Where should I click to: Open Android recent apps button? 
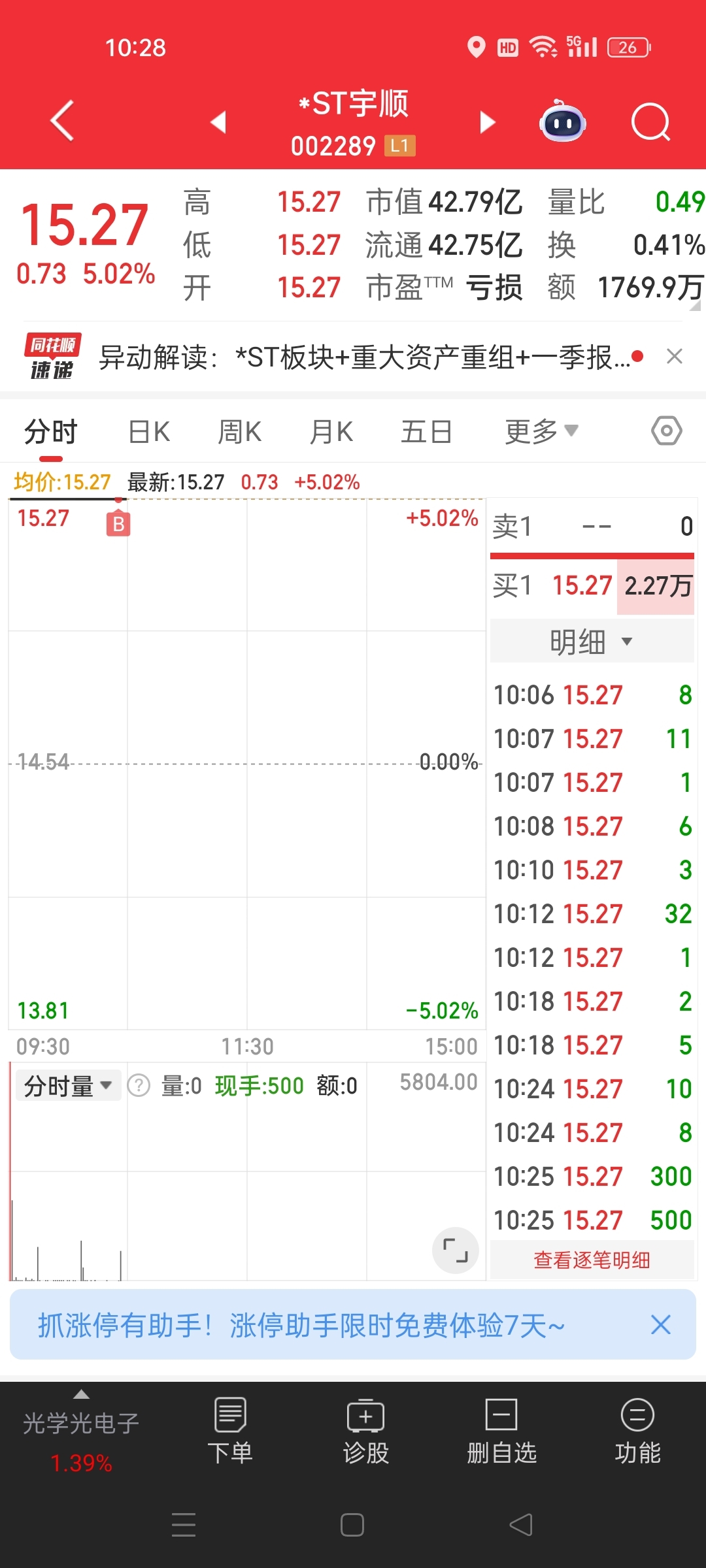[184, 1525]
